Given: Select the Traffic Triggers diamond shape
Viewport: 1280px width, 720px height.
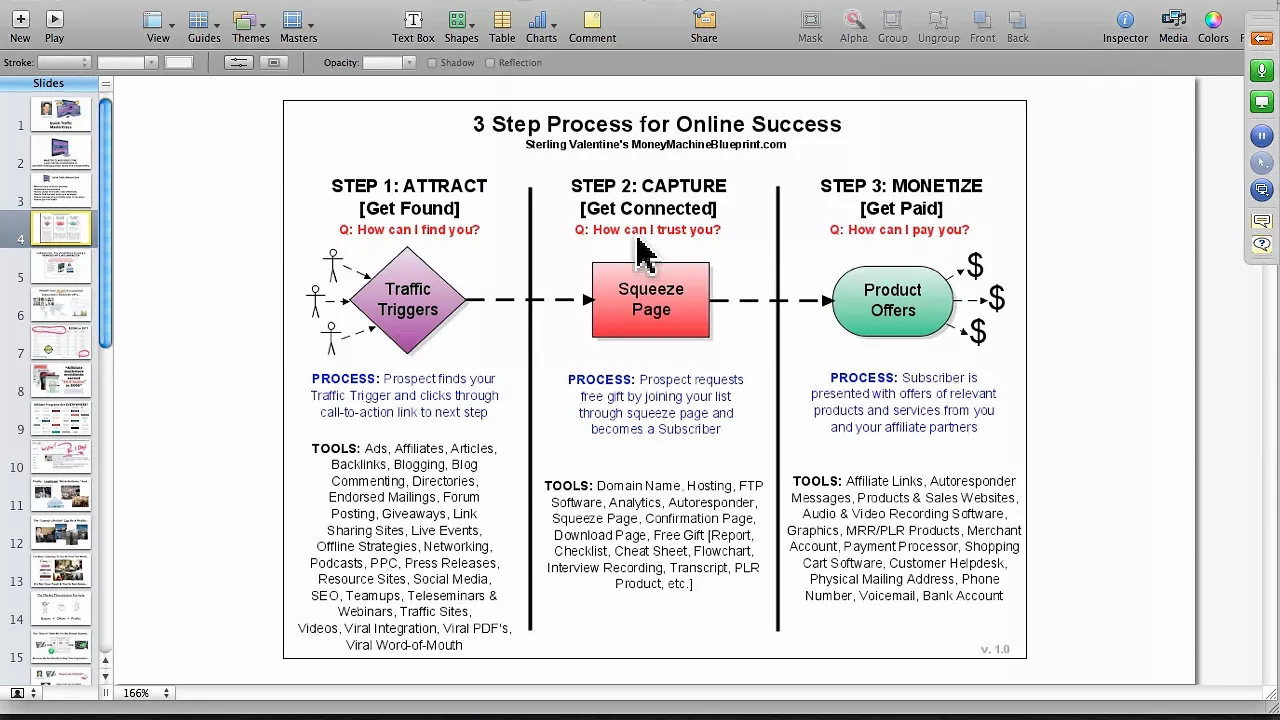Looking at the screenshot, I should pos(408,300).
